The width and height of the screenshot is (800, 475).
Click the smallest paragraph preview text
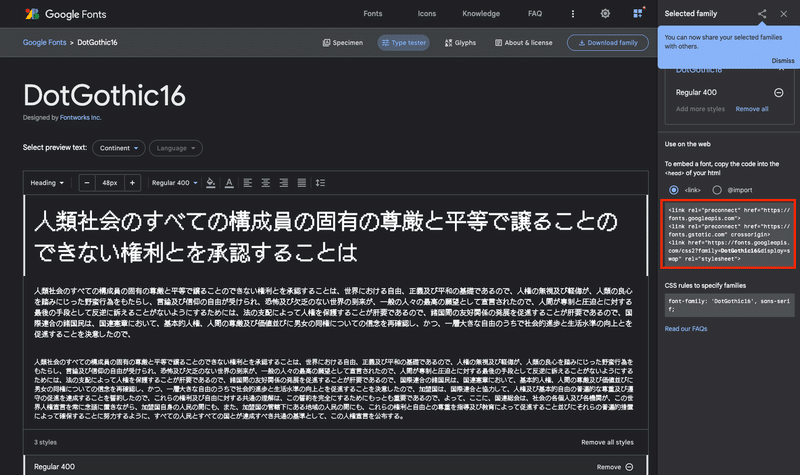(x=334, y=389)
